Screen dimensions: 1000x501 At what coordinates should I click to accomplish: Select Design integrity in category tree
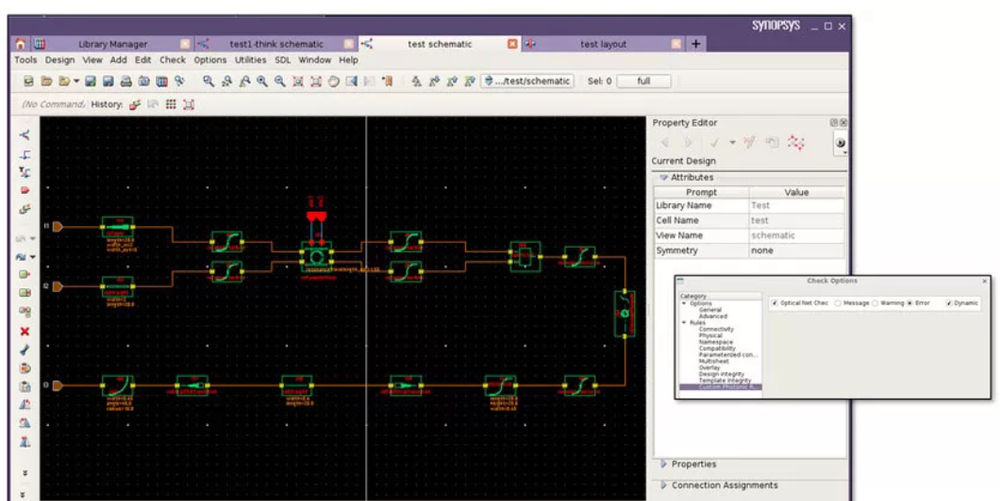[723, 374]
